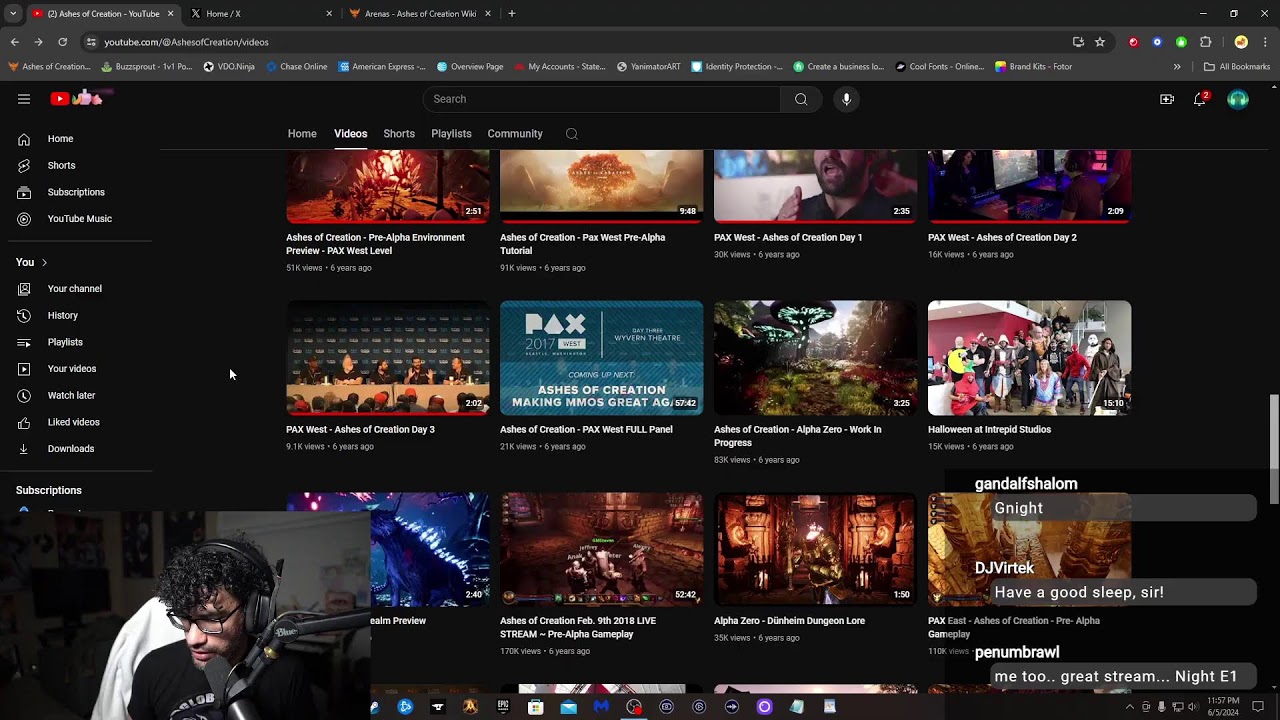
Task: Open channel Shorts tab
Action: click(399, 134)
